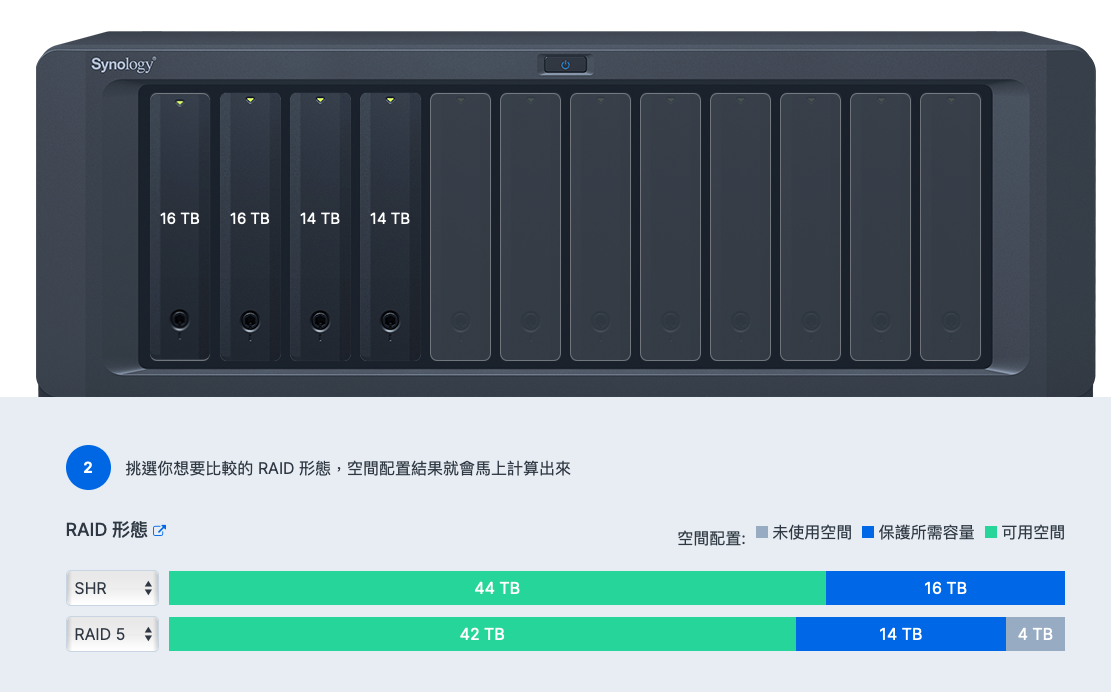Click the 保護所需容量 legend swatch
Viewport: 1111px width, 692px height.
click(x=868, y=532)
